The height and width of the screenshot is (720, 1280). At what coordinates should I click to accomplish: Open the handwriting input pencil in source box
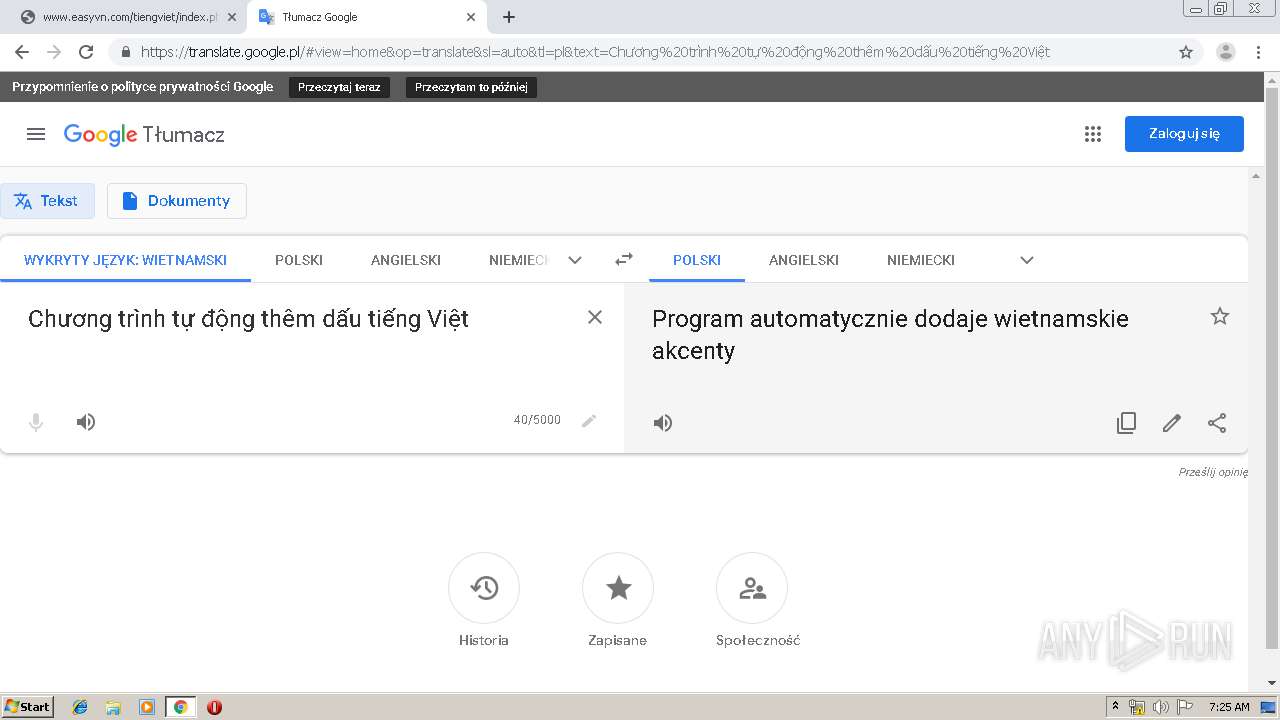(x=589, y=421)
